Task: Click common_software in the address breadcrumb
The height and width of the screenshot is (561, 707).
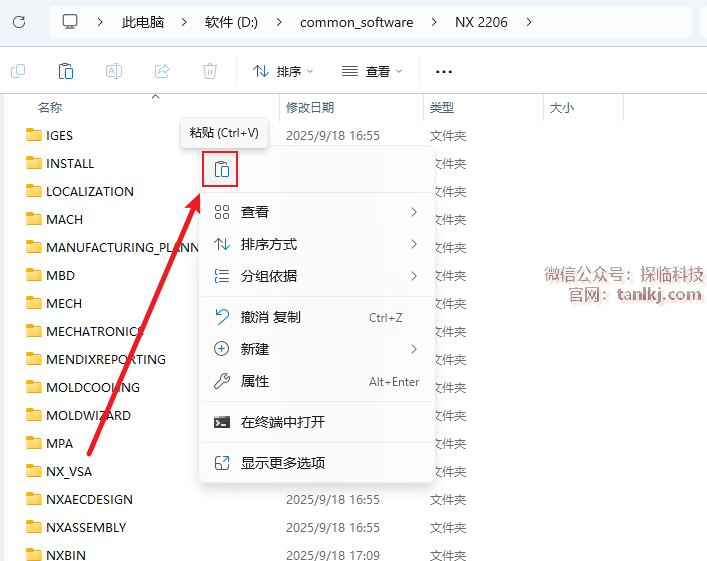Action: [356, 22]
